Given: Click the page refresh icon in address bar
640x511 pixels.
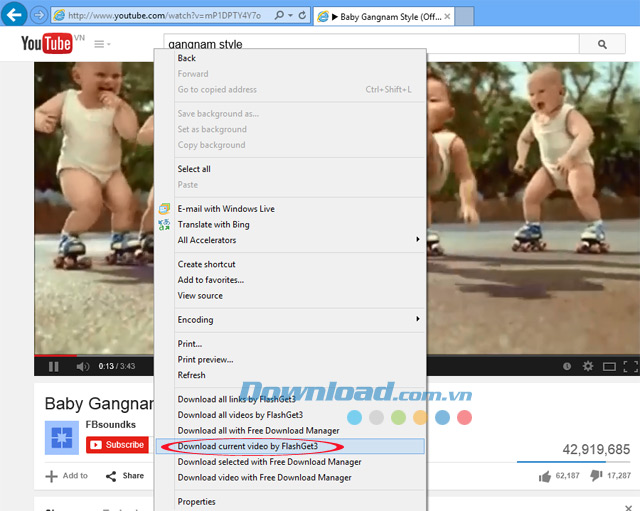Looking at the screenshot, I should (x=302, y=16).
